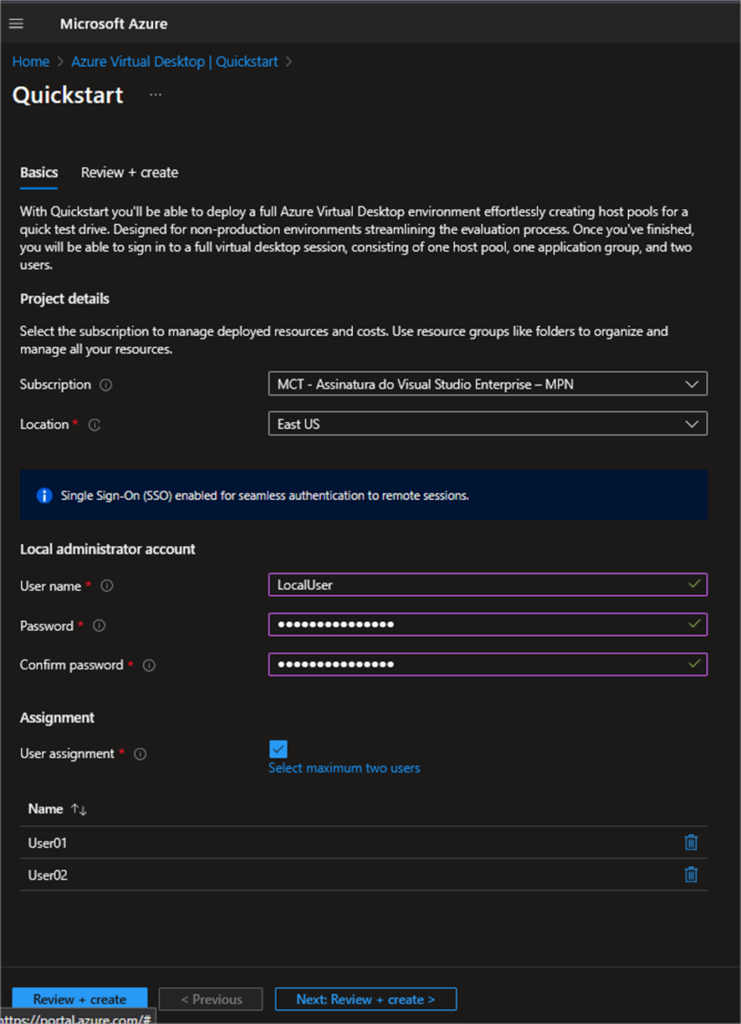Go to Home breadcrumb
Screen dimensions: 741x1024
[31, 61]
